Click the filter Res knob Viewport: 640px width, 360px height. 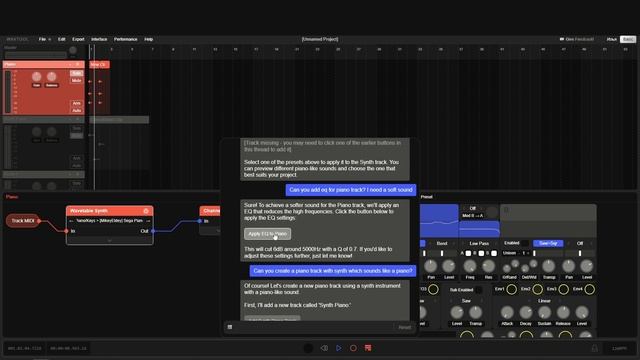pyautogui.click(x=489, y=266)
